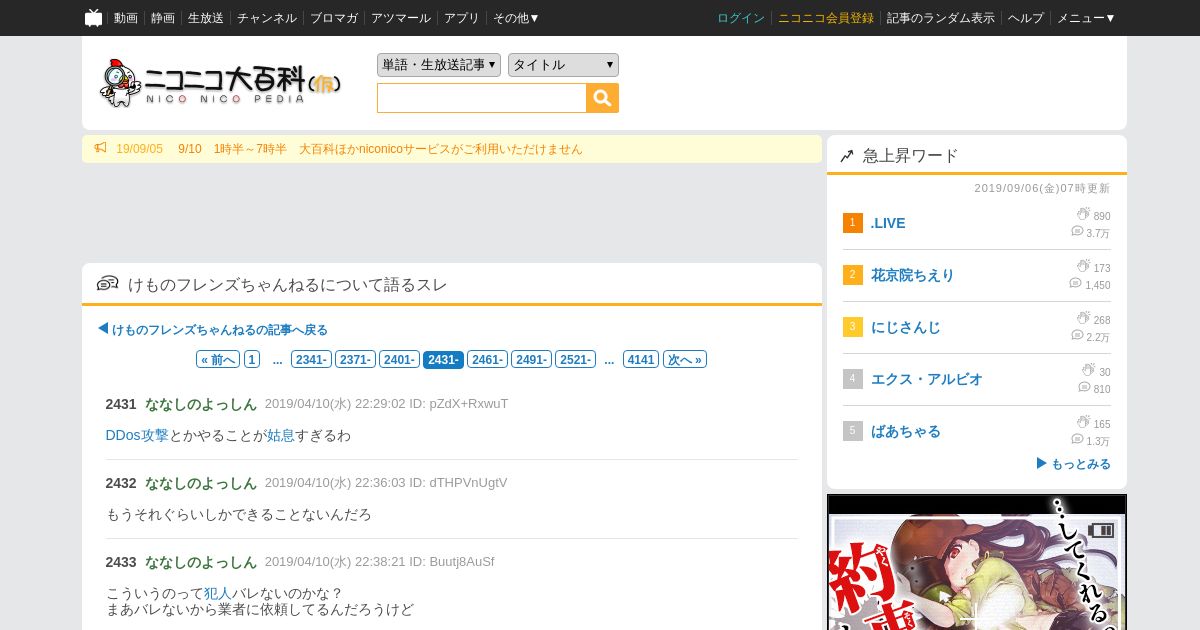
Task: Open チャンネル in the top navigation
Action: (267, 18)
